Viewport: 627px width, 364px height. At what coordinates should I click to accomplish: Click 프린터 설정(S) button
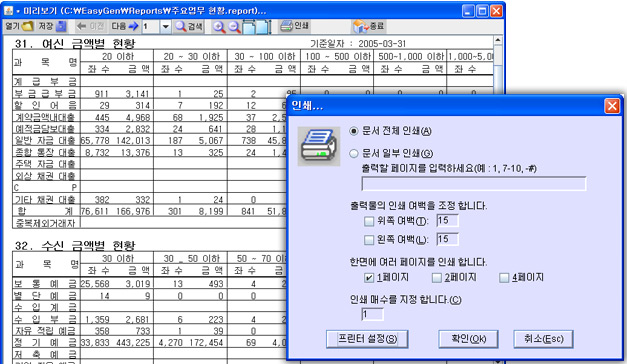click(x=367, y=339)
